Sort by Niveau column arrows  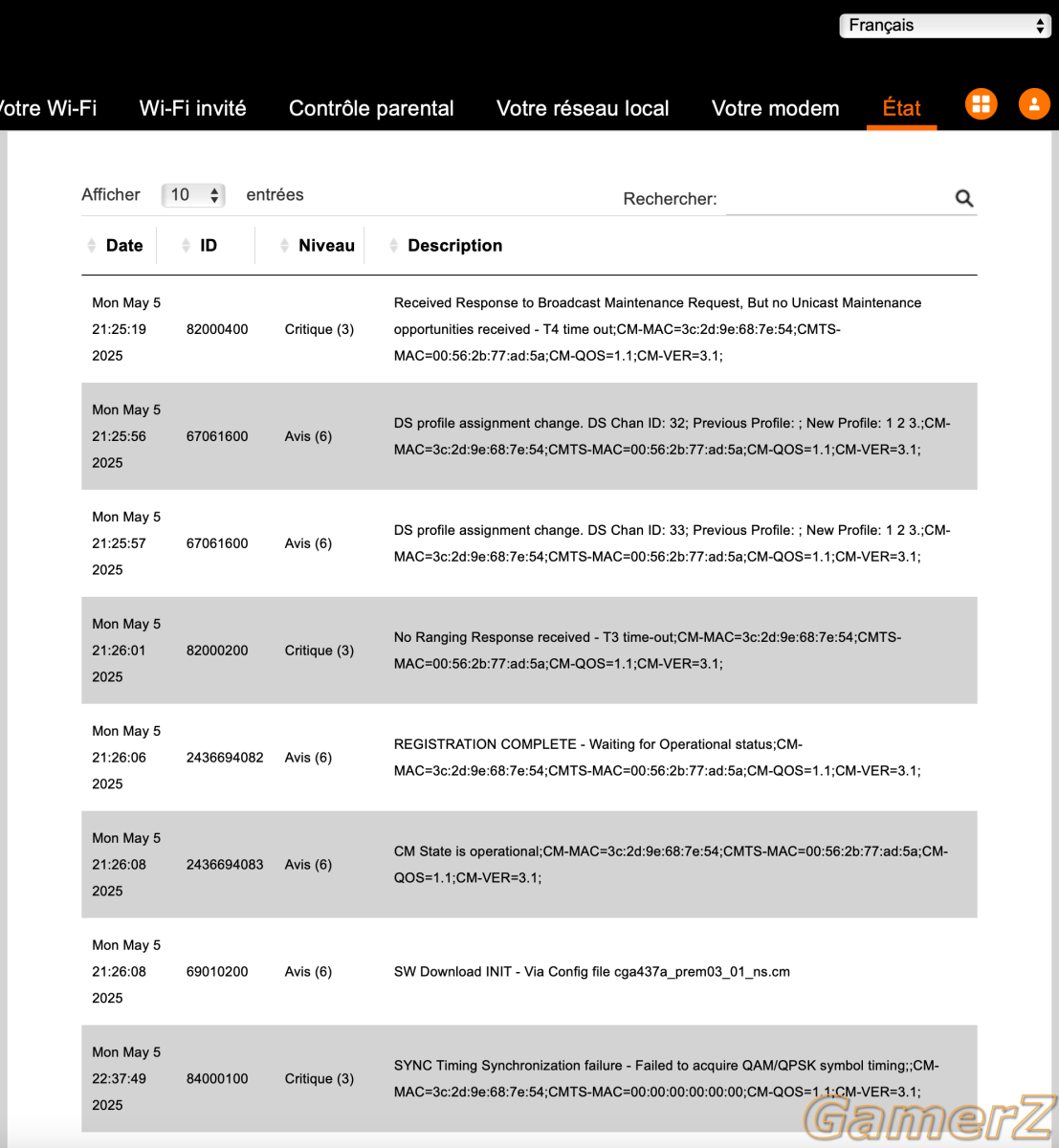point(284,246)
